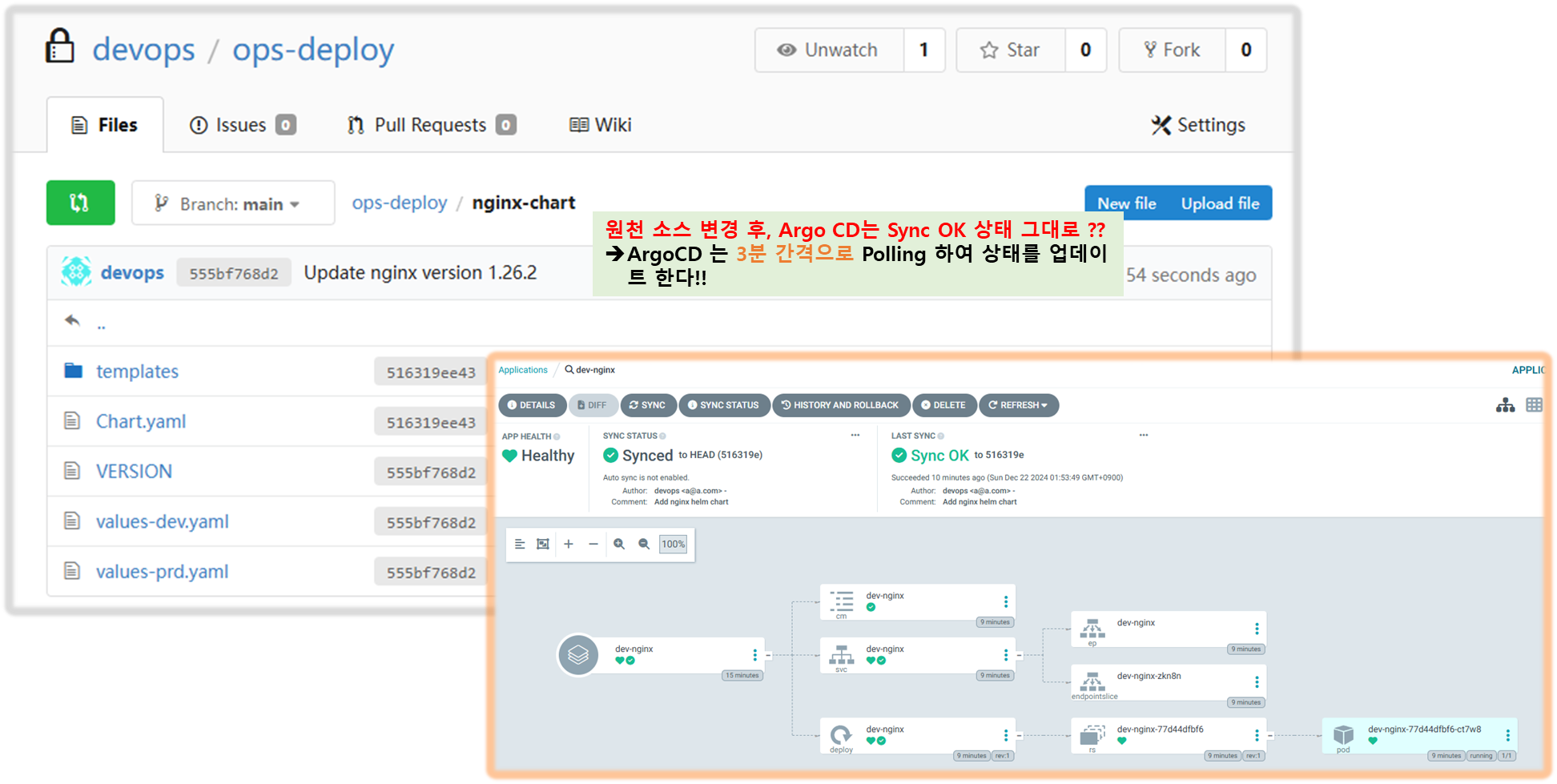Star the ops-deploy repository
1557x784 pixels.
[1011, 50]
